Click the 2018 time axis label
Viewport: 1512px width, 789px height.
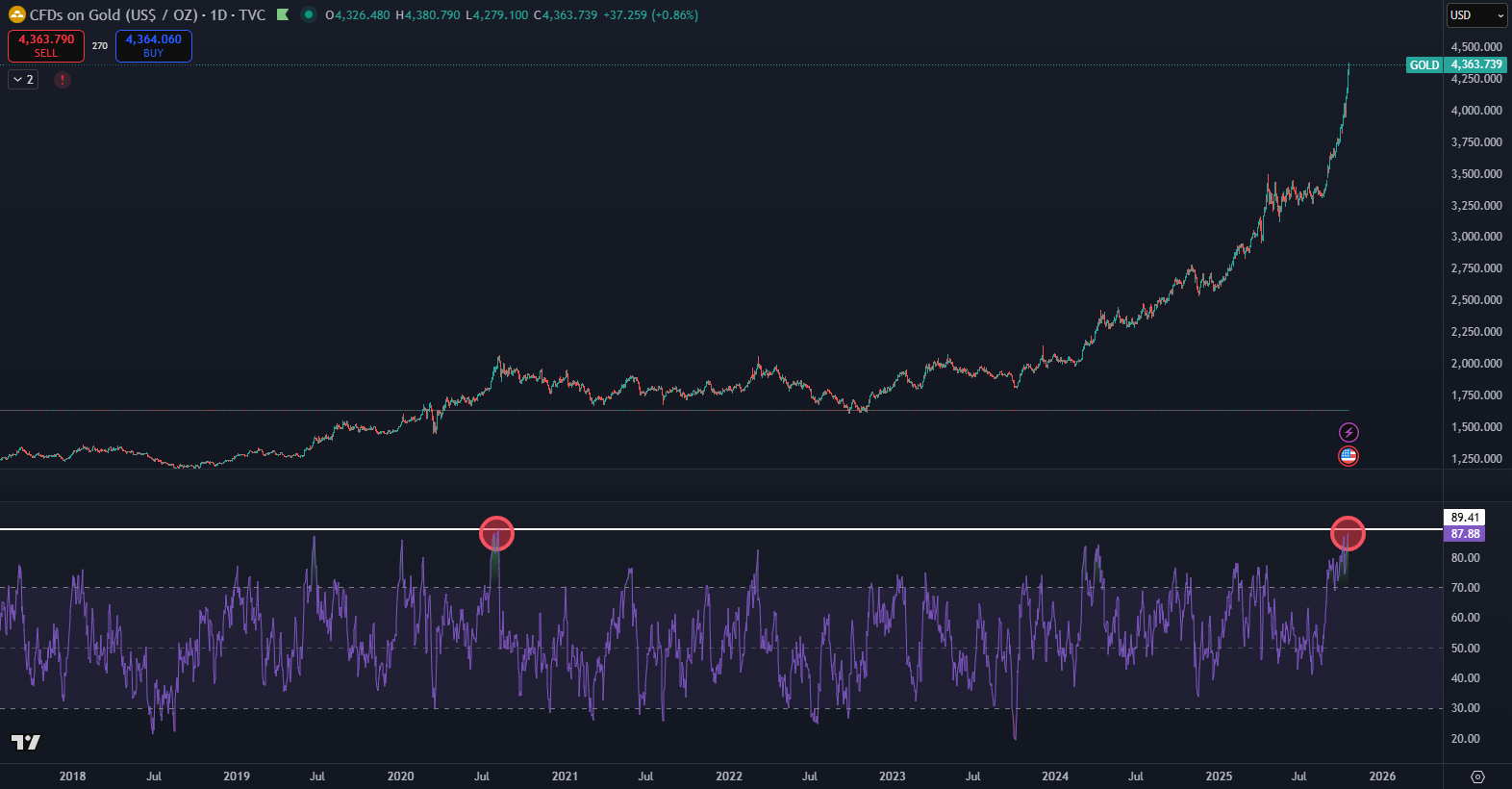(x=72, y=776)
